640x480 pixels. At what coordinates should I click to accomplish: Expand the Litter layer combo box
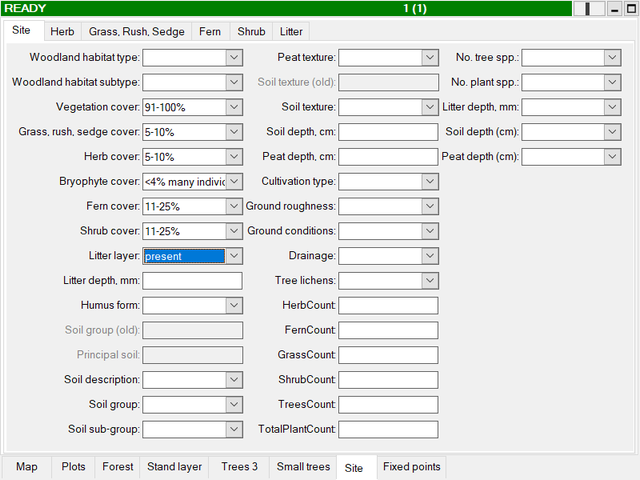click(233, 256)
